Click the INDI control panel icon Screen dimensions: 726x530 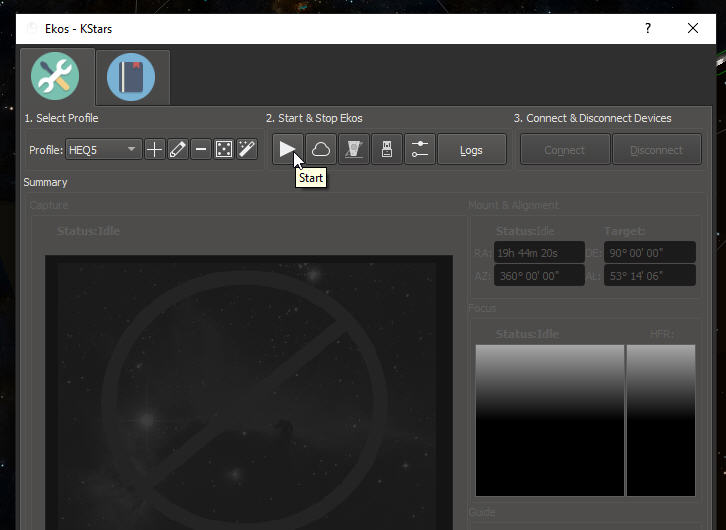tap(354, 150)
